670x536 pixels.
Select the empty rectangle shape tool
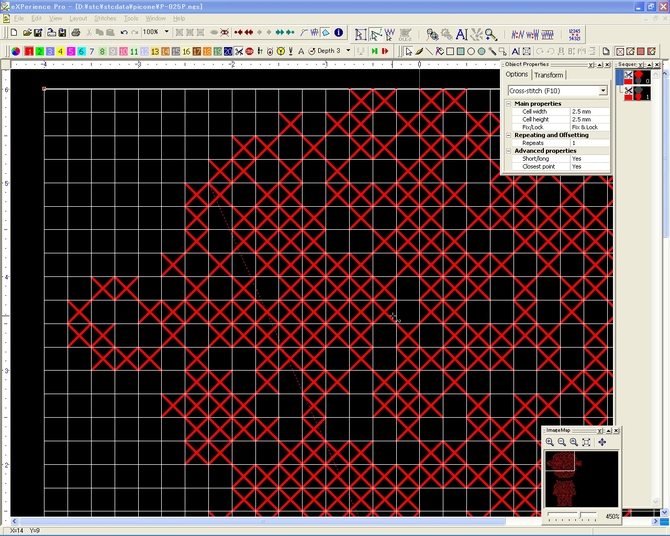450,51
